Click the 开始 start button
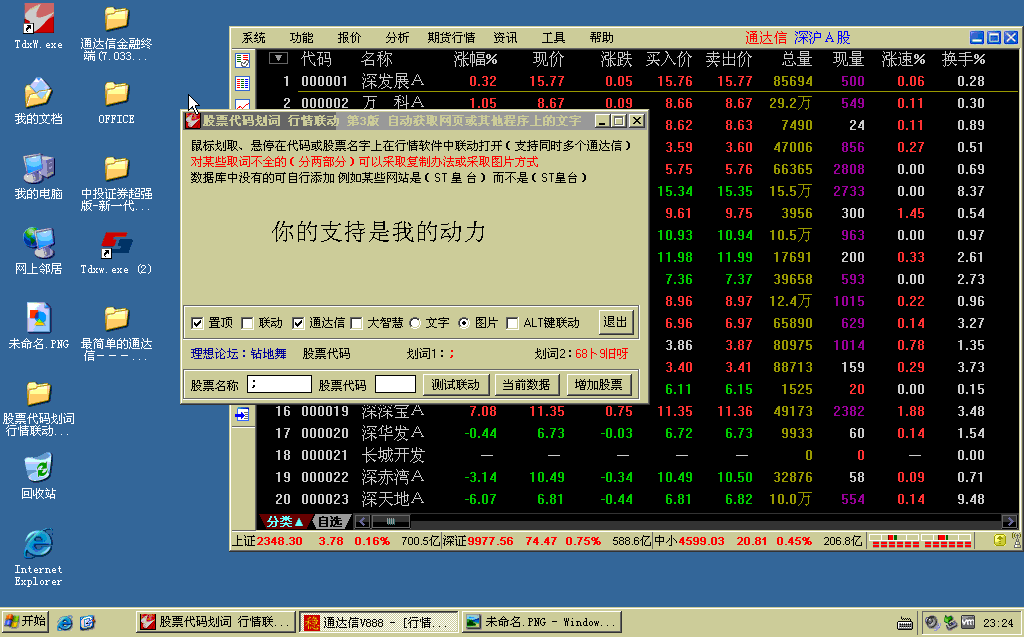 click(x=25, y=621)
